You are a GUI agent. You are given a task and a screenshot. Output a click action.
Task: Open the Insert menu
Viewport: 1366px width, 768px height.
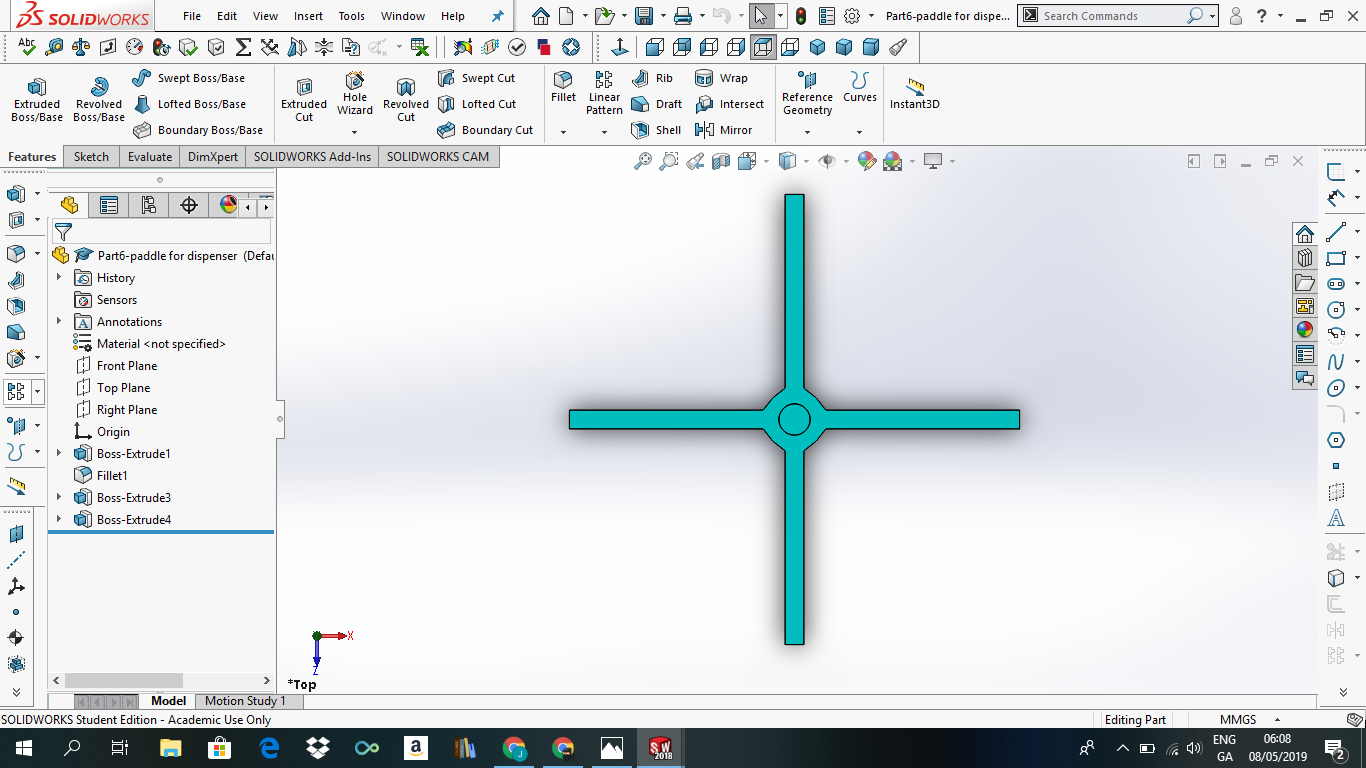(308, 16)
